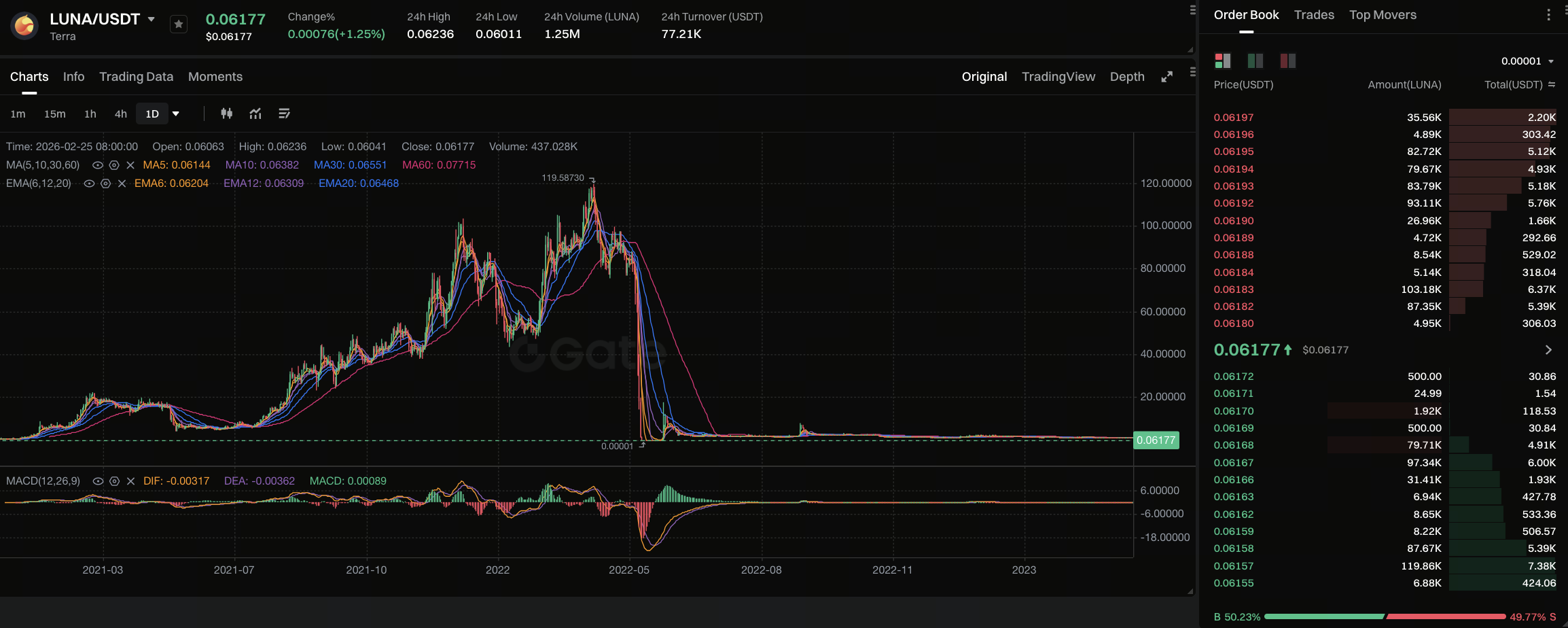This screenshot has height=628, width=1568.
Task: Toggle MA(5,10,30,60) visibility eye
Action: 98,165
